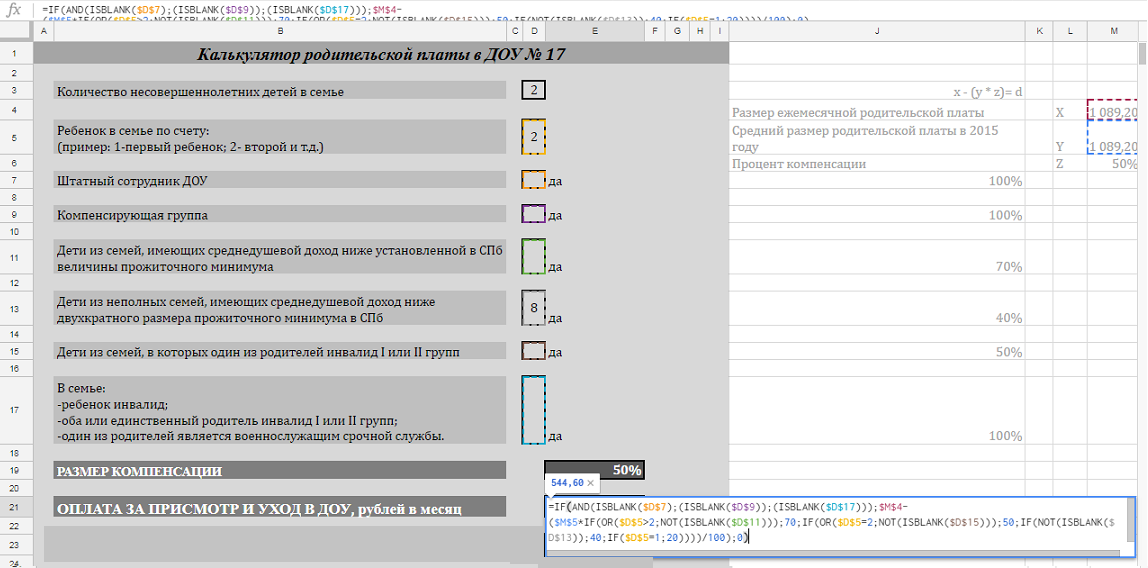Select row 13 header
This screenshot has height=568, width=1148.
17,308
